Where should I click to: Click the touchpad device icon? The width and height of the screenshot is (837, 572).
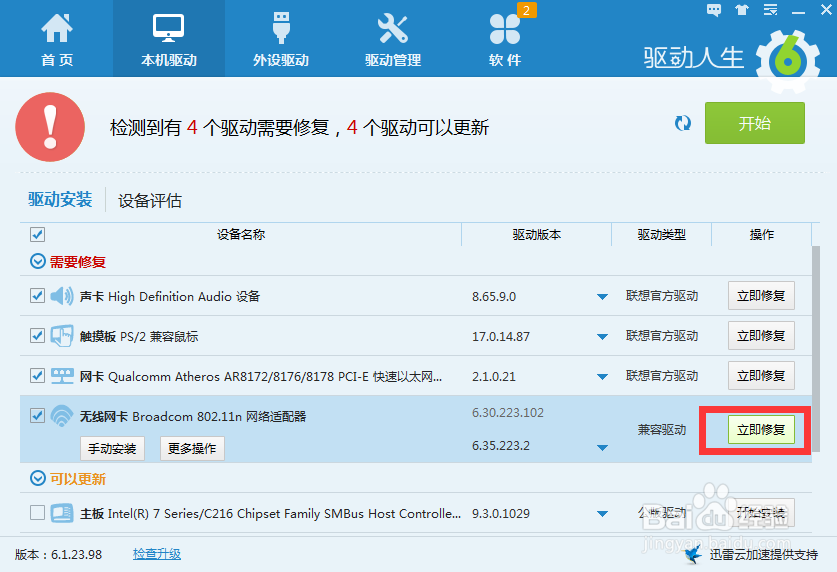(x=62, y=336)
